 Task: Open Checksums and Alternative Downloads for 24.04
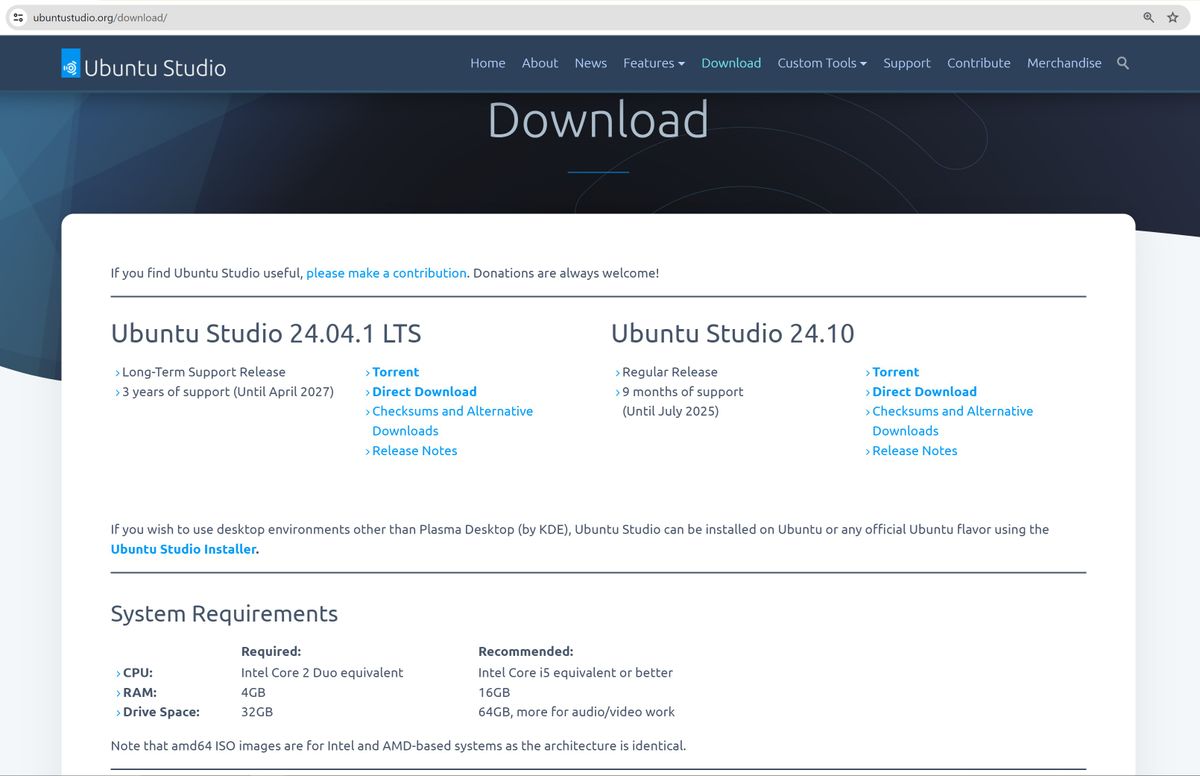point(452,411)
